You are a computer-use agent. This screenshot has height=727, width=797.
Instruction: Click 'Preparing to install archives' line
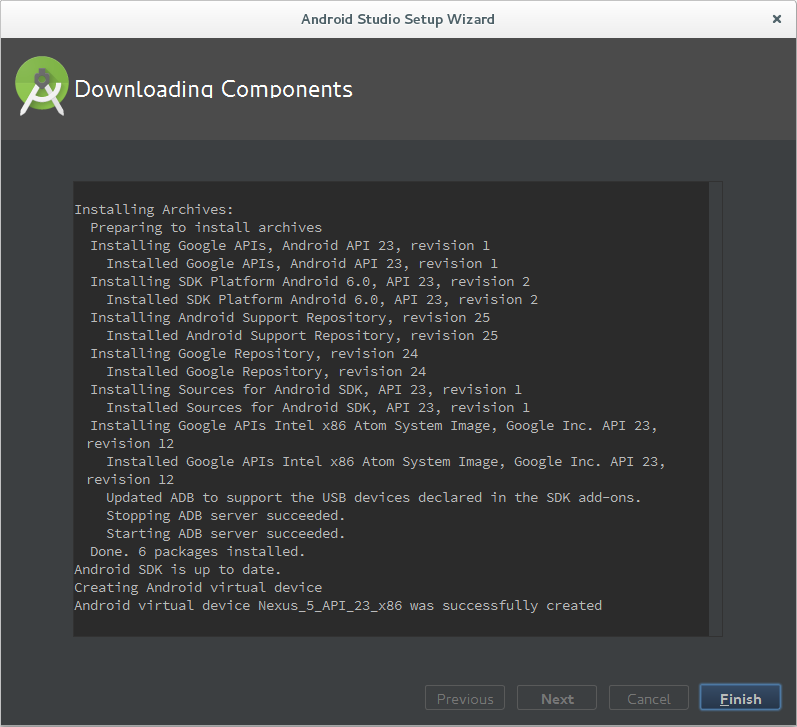pyautogui.click(x=206, y=227)
